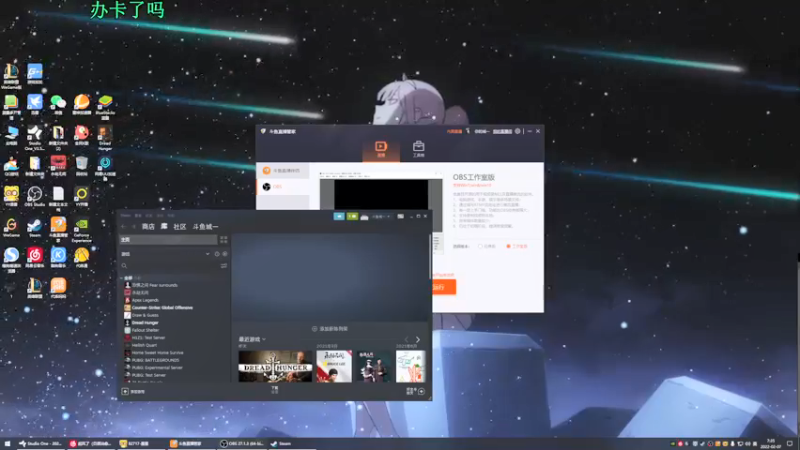Open Steam downloads at bottom center
This screenshot has height=450, width=800.
tap(275, 390)
